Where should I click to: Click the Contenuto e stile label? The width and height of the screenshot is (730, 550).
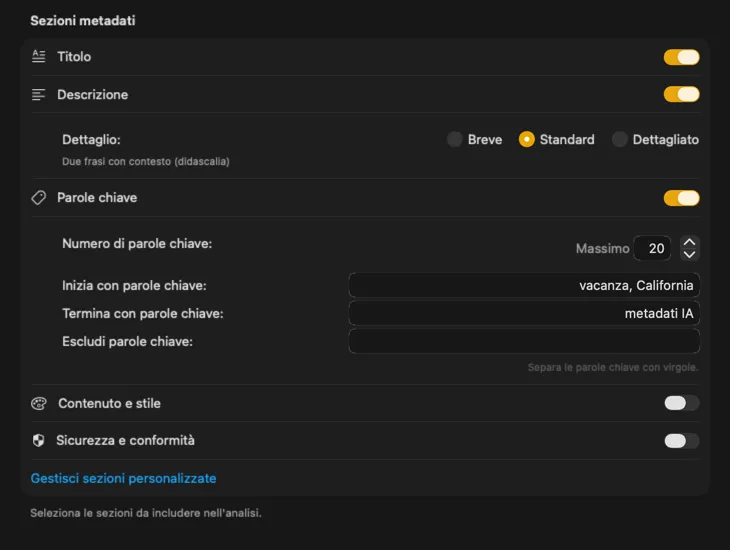109,403
